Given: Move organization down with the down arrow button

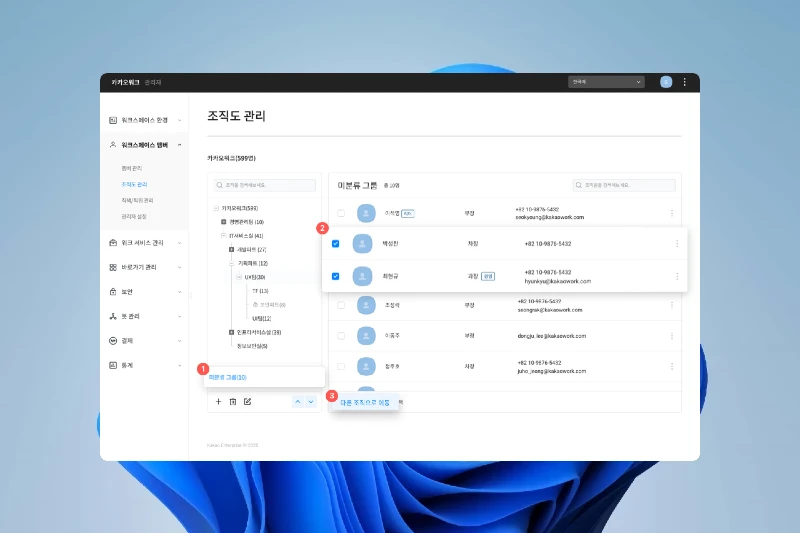Looking at the screenshot, I should click(x=311, y=402).
